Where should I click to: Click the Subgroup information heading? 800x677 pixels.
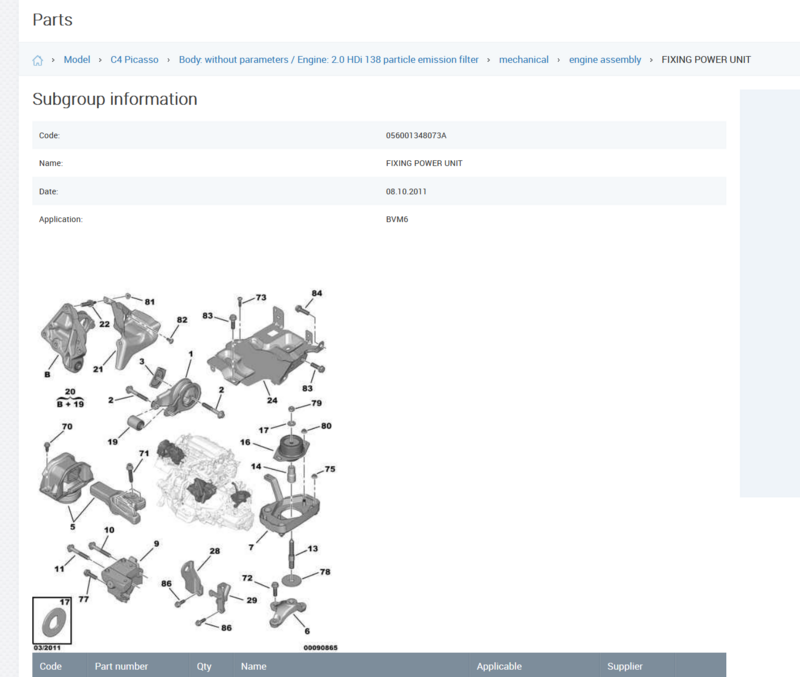(115, 99)
